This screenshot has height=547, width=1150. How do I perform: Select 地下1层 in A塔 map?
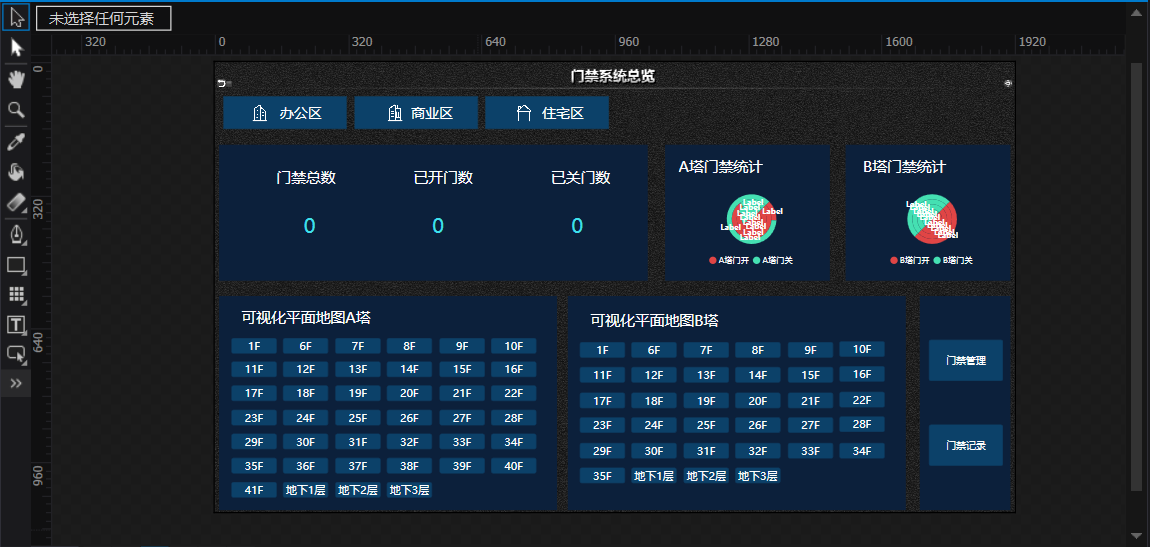click(305, 491)
